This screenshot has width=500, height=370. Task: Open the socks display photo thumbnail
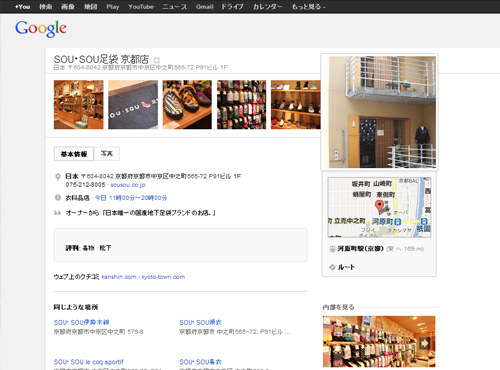point(241,104)
